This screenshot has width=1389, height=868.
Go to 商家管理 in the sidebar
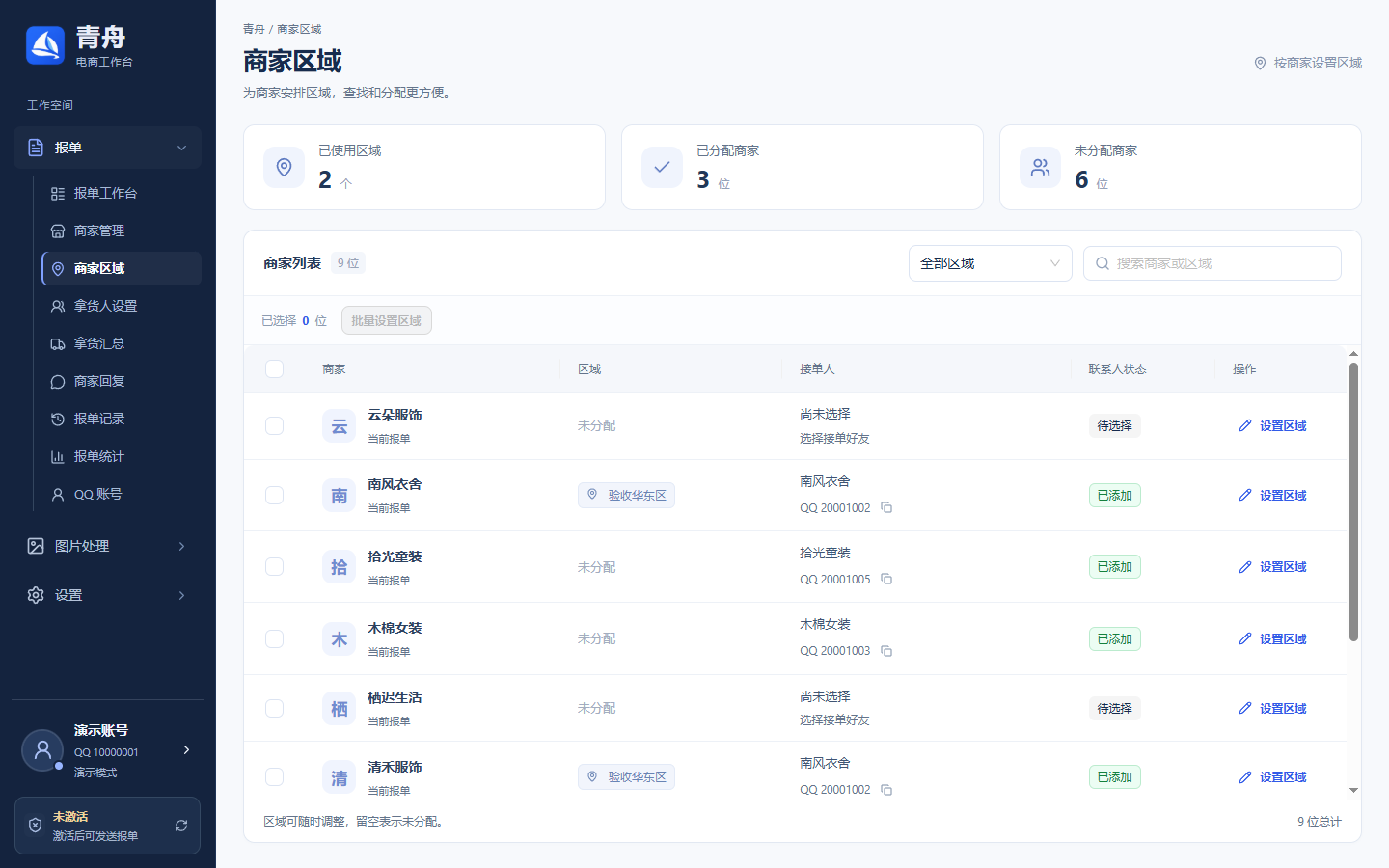pos(122,231)
